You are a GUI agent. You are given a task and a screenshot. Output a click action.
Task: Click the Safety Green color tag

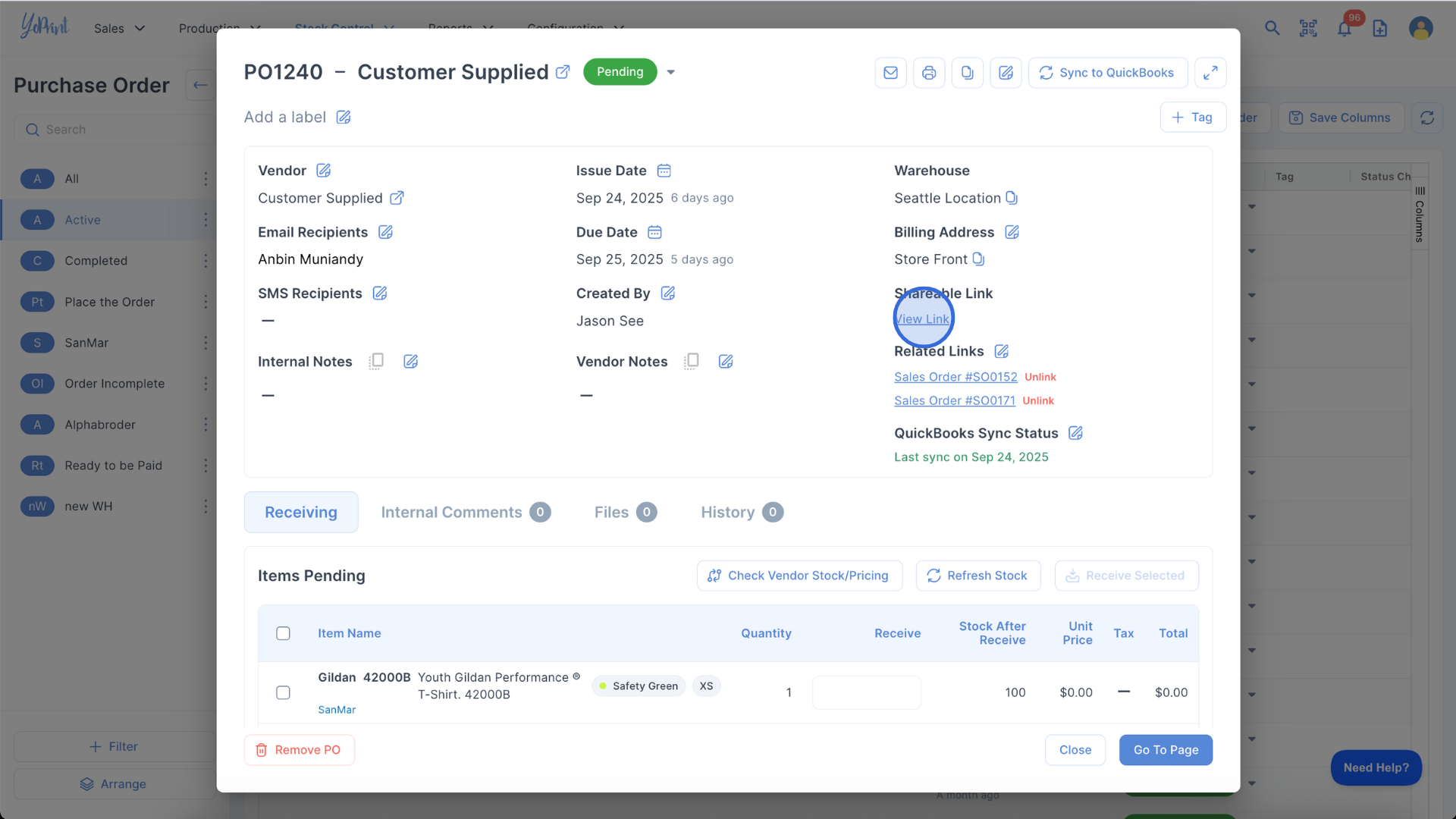click(x=639, y=686)
